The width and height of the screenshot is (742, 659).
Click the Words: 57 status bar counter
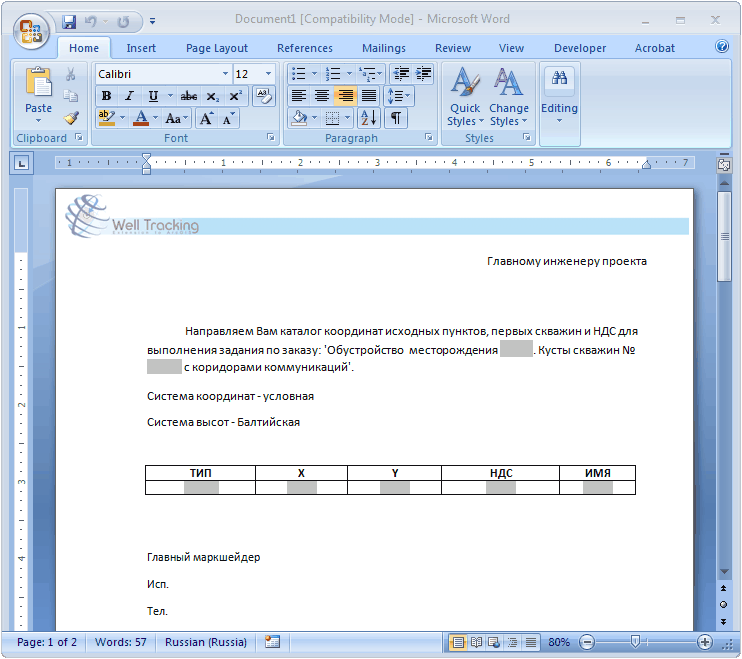pyautogui.click(x=120, y=642)
